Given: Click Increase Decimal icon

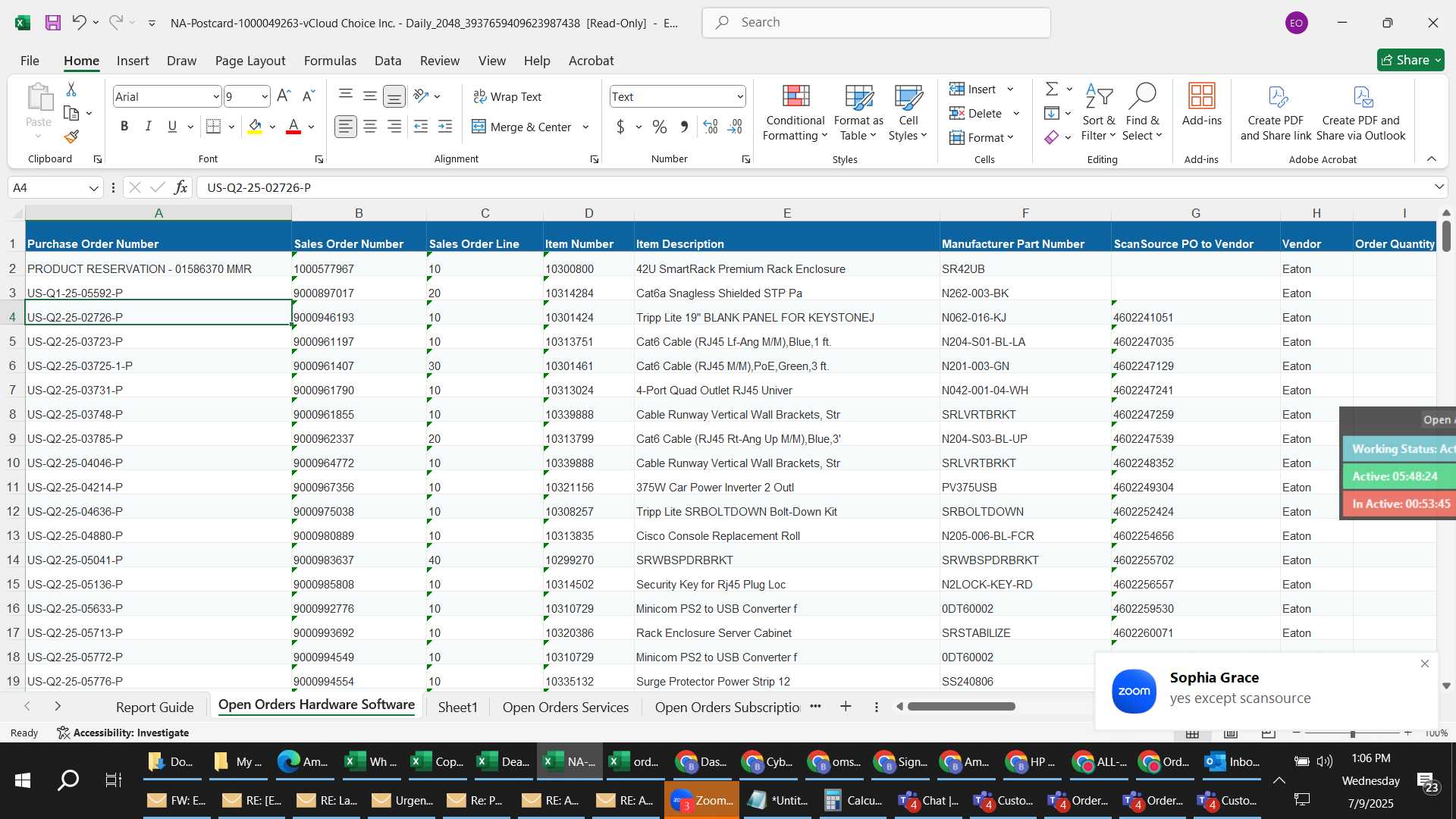Looking at the screenshot, I should coord(711,127).
